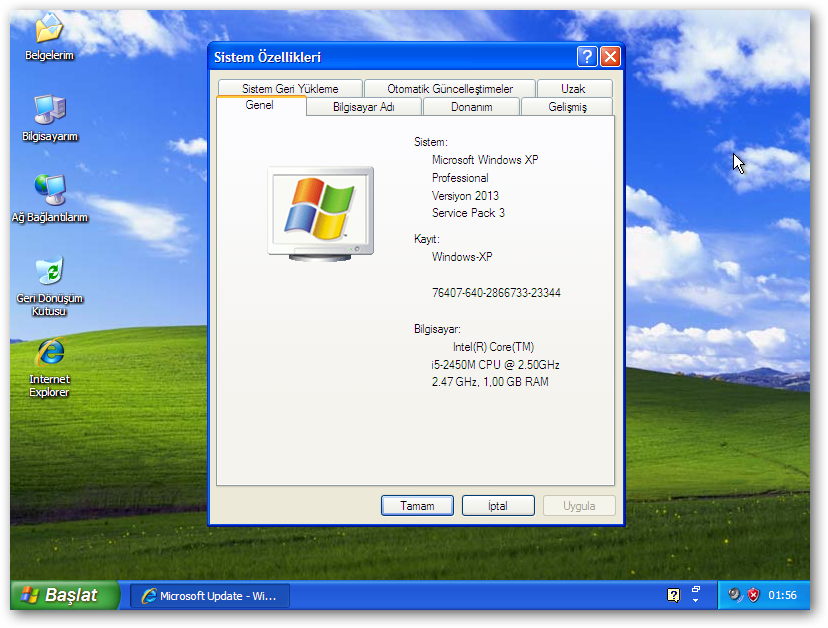The height and width of the screenshot is (628, 828).
Task: Click the dialog title bar help button
Action: coord(587,57)
